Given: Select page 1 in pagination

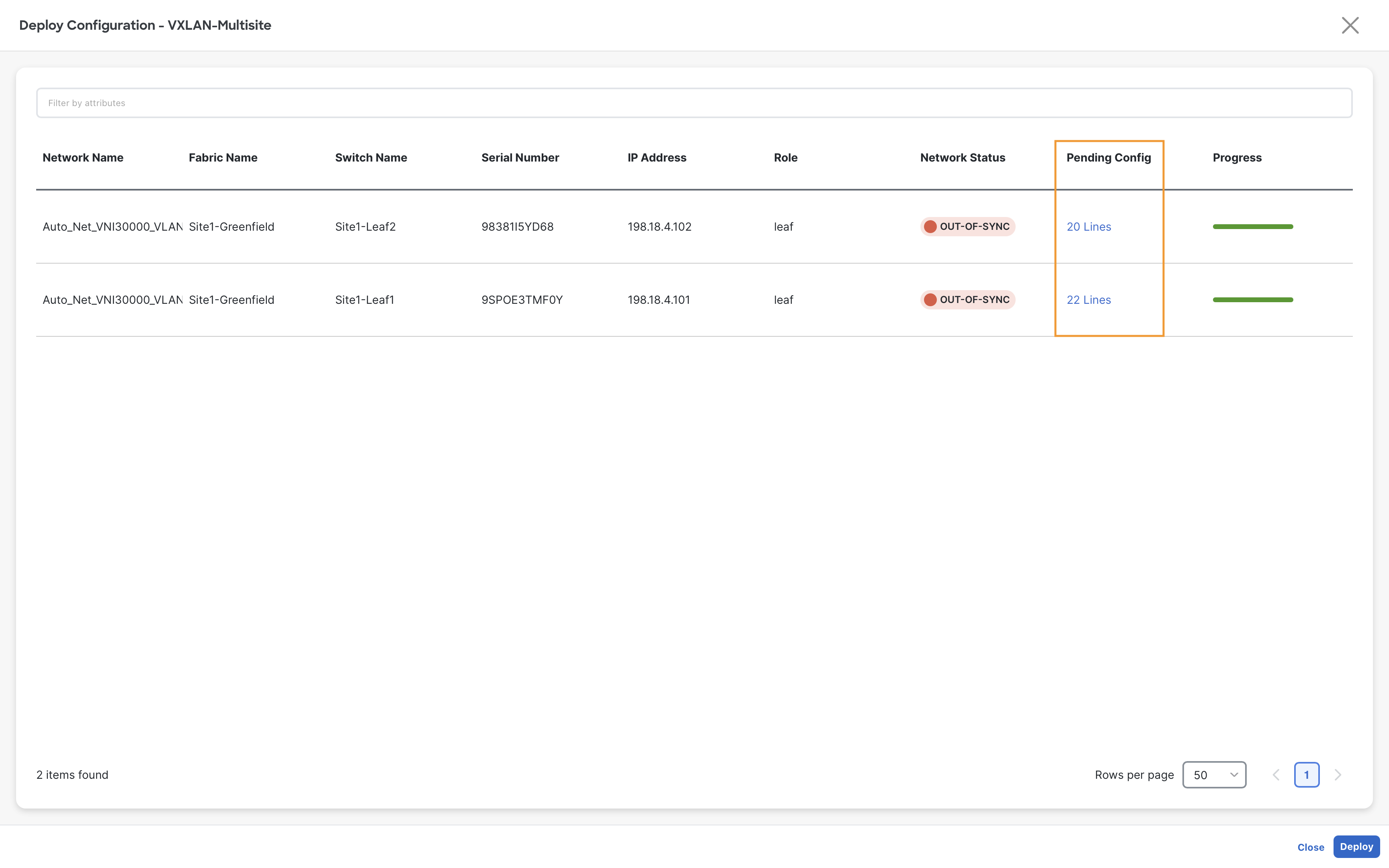Looking at the screenshot, I should pyautogui.click(x=1306, y=775).
